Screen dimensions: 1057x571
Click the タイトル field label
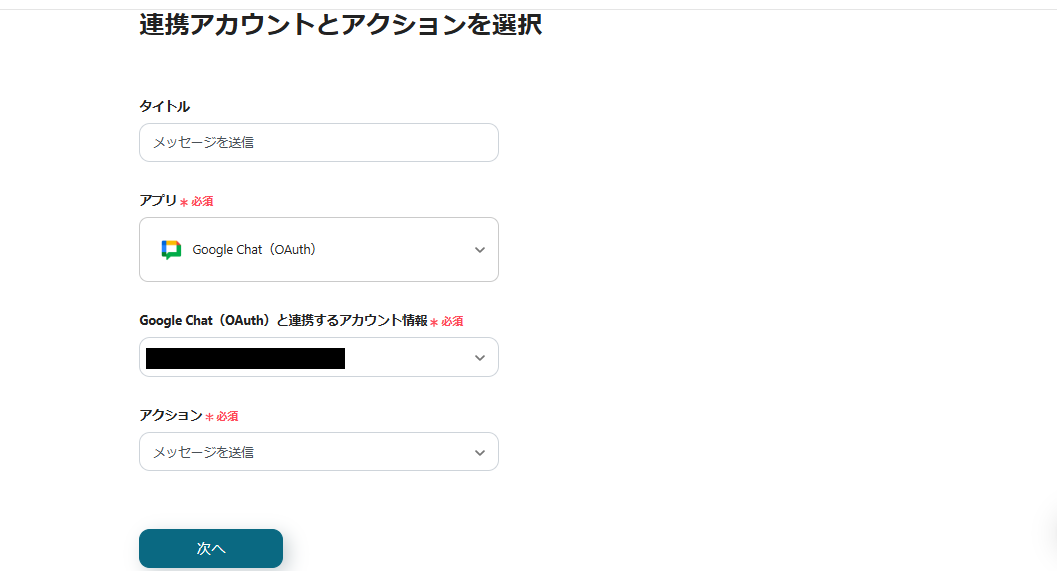pyautogui.click(x=164, y=106)
